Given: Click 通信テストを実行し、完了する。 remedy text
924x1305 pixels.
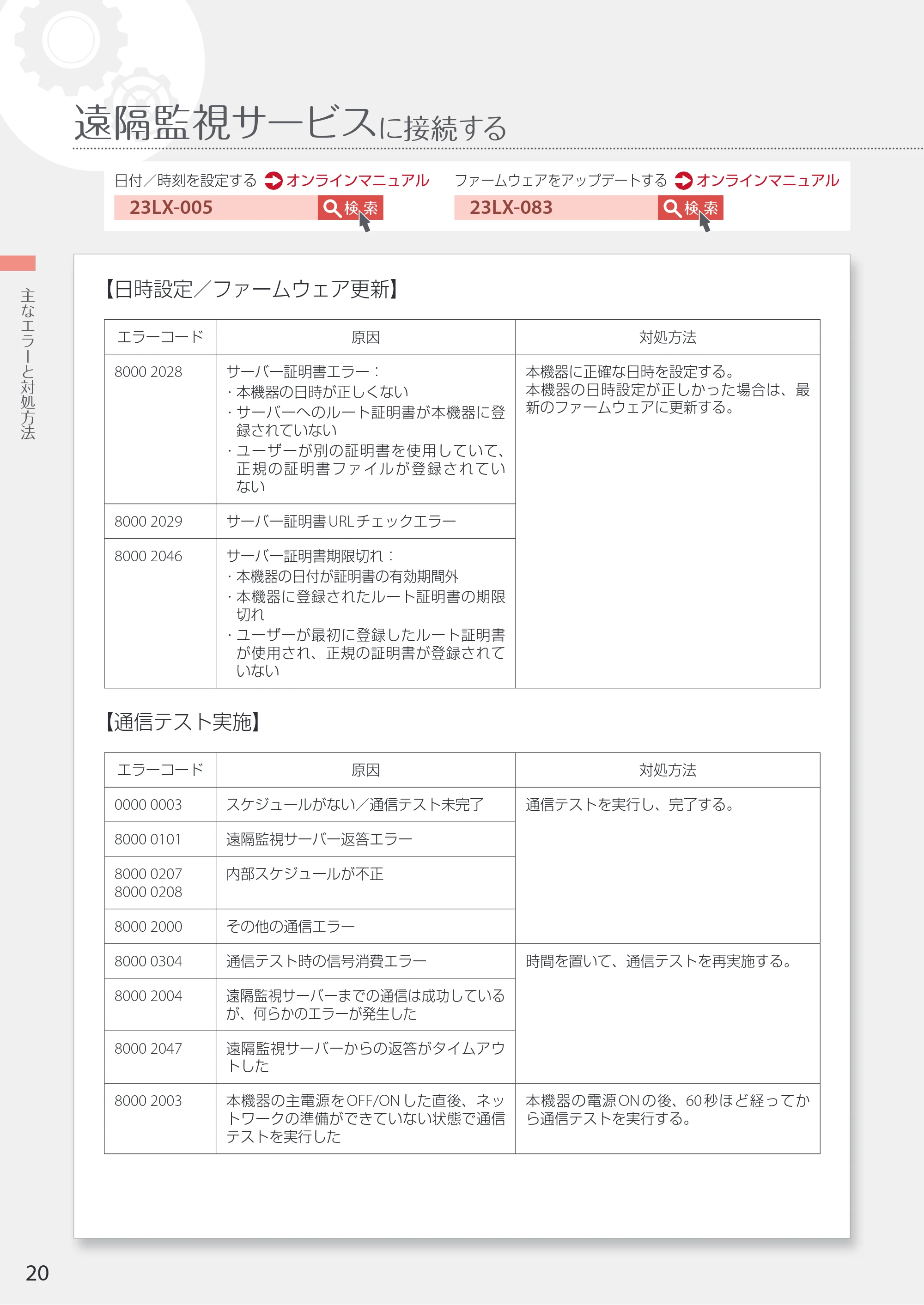Looking at the screenshot, I should pyautogui.click(x=631, y=804).
